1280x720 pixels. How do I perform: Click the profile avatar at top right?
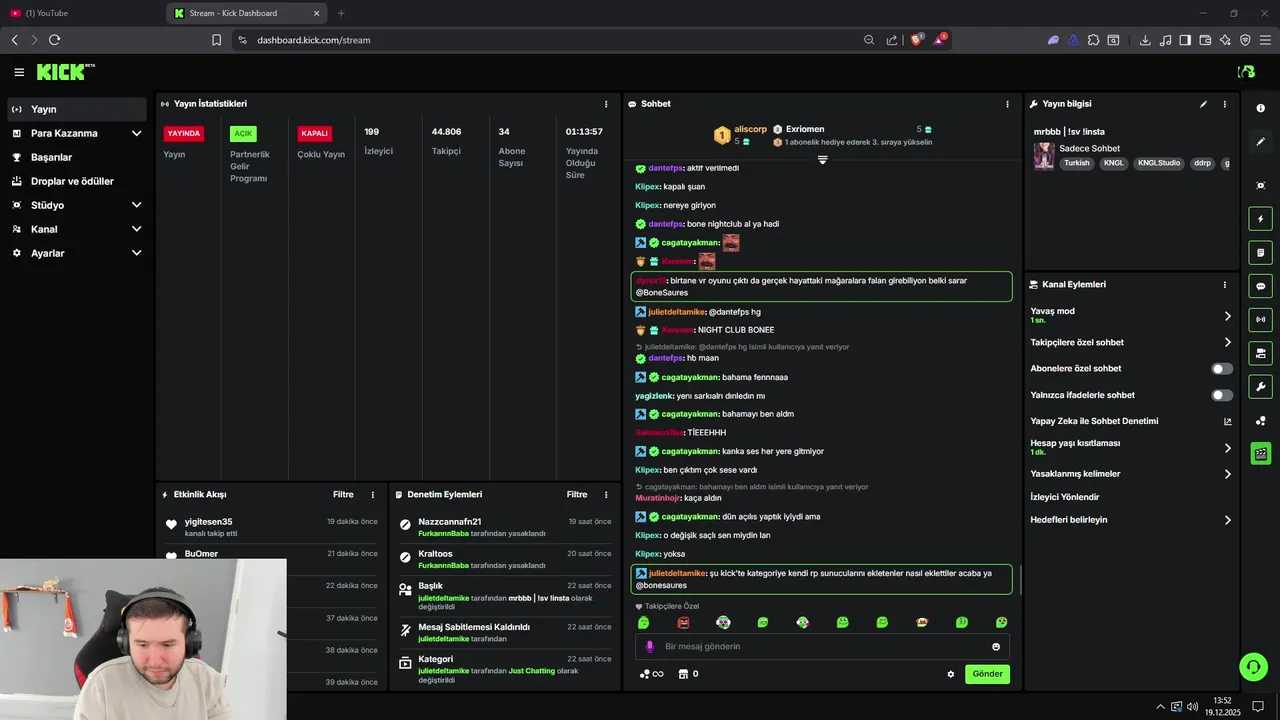click(x=1246, y=72)
